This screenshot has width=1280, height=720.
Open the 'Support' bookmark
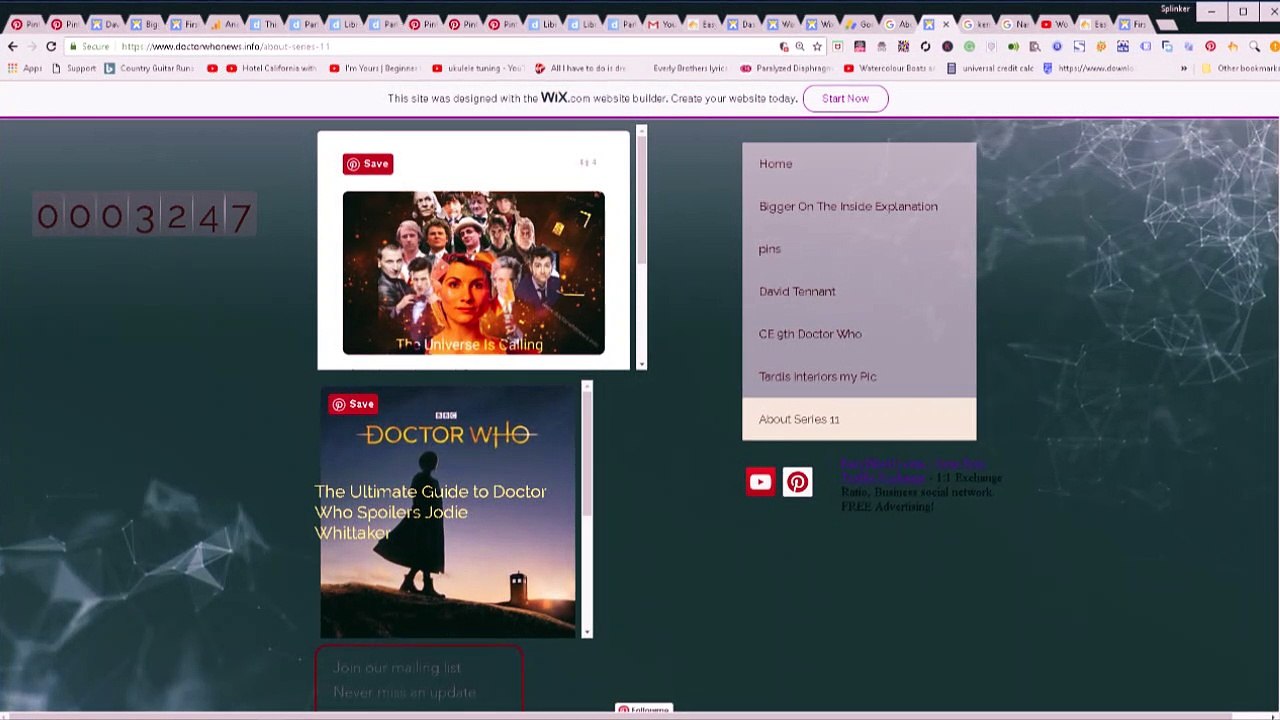click(74, 68)
